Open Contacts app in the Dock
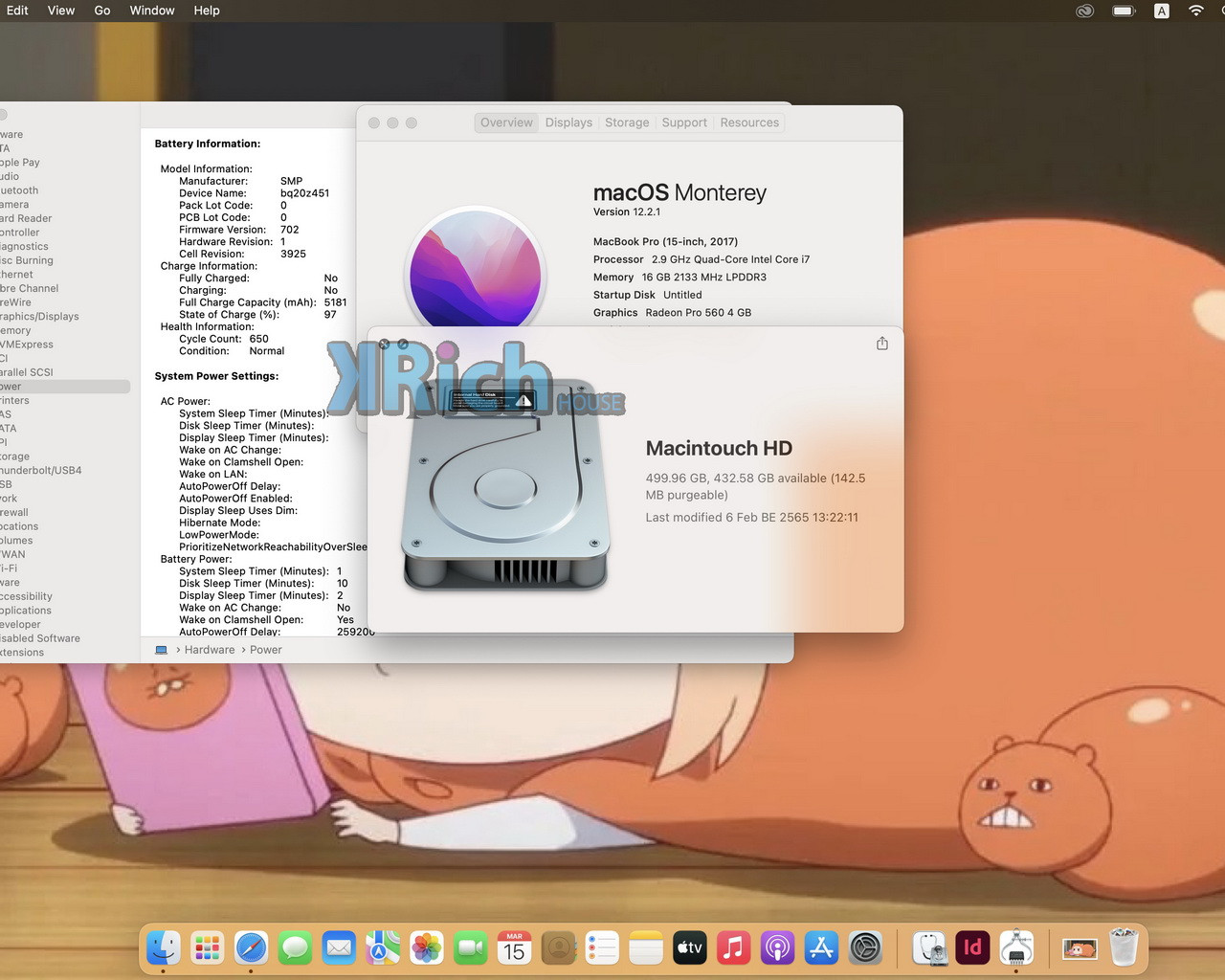This screenshot has width=1225, height=980. (x=558, y=948)
